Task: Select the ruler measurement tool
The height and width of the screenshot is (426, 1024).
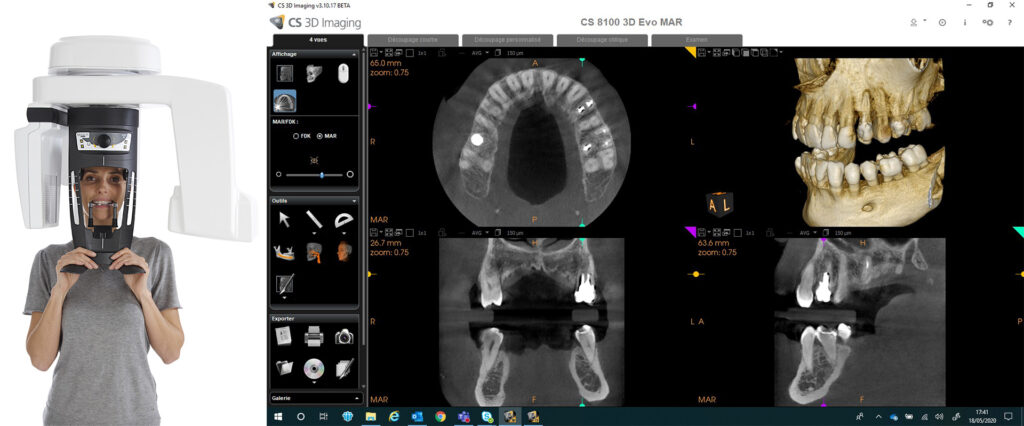Action: 314,219
